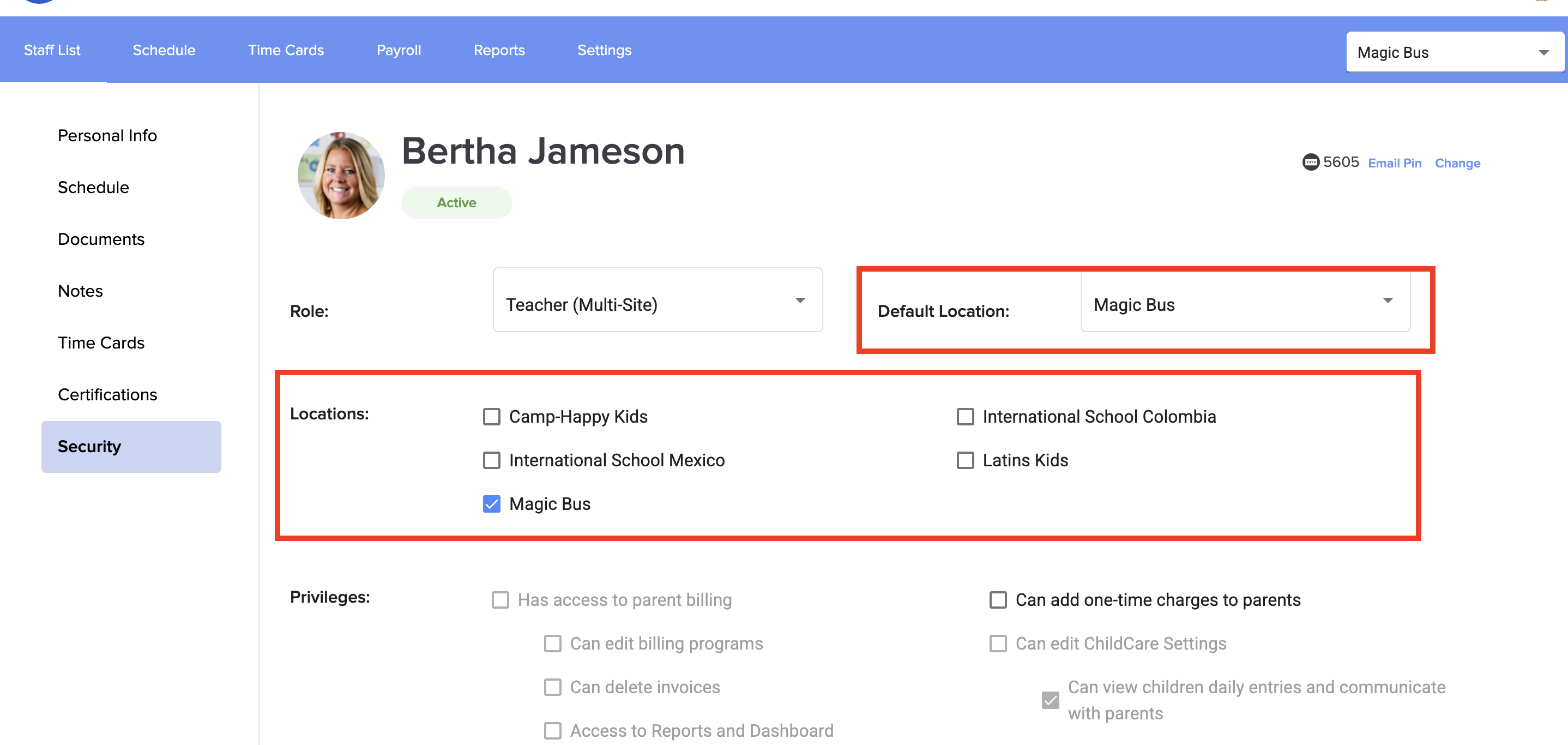Open Documents section in the sidebar
Image resolution: width=1568 pixels, height=745 pixels.
pos(101,239)
